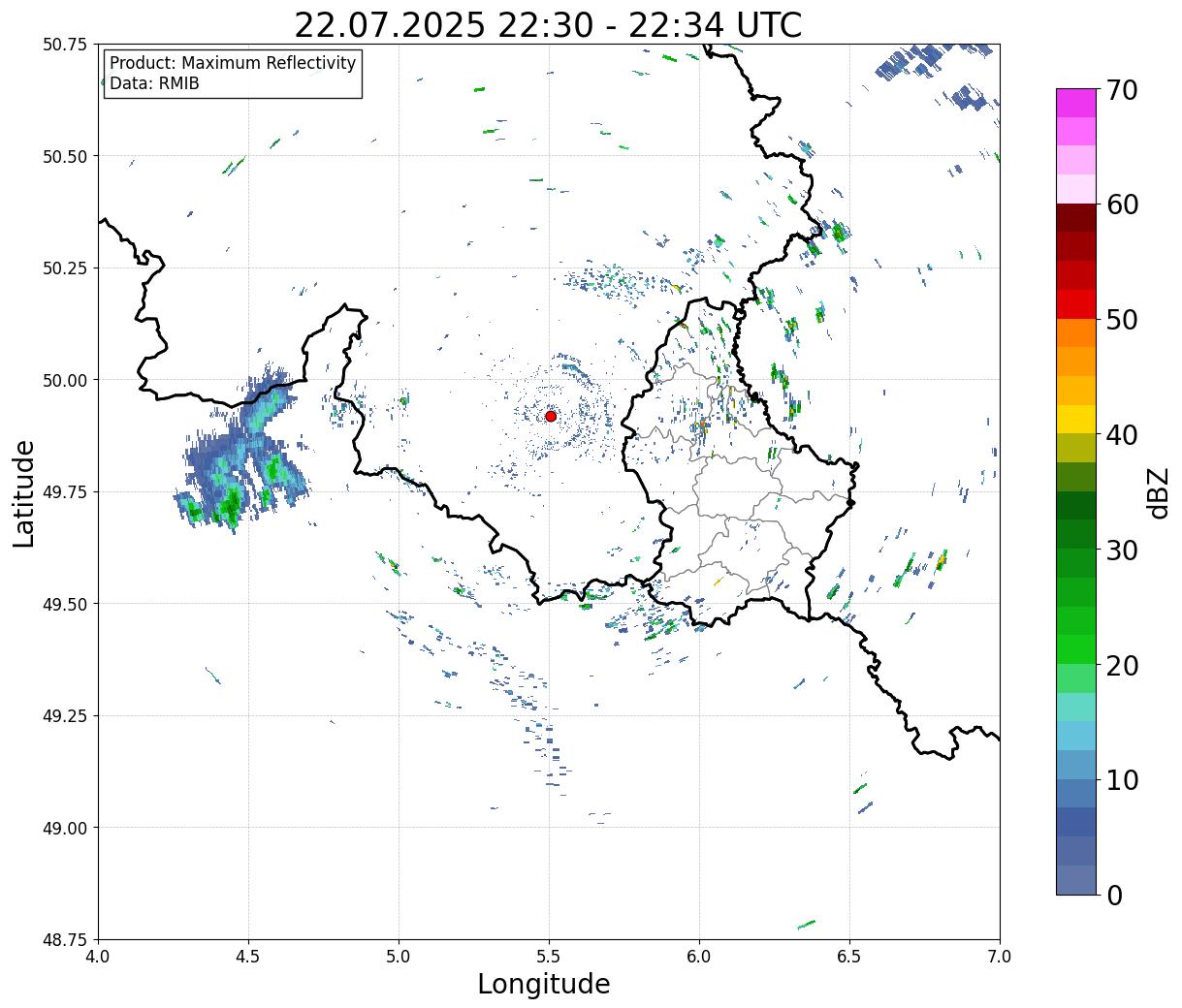This screenshot has width=1182, height=1008.
Task: Click the 'Longitude' axis label
Action: click(544, 984)
